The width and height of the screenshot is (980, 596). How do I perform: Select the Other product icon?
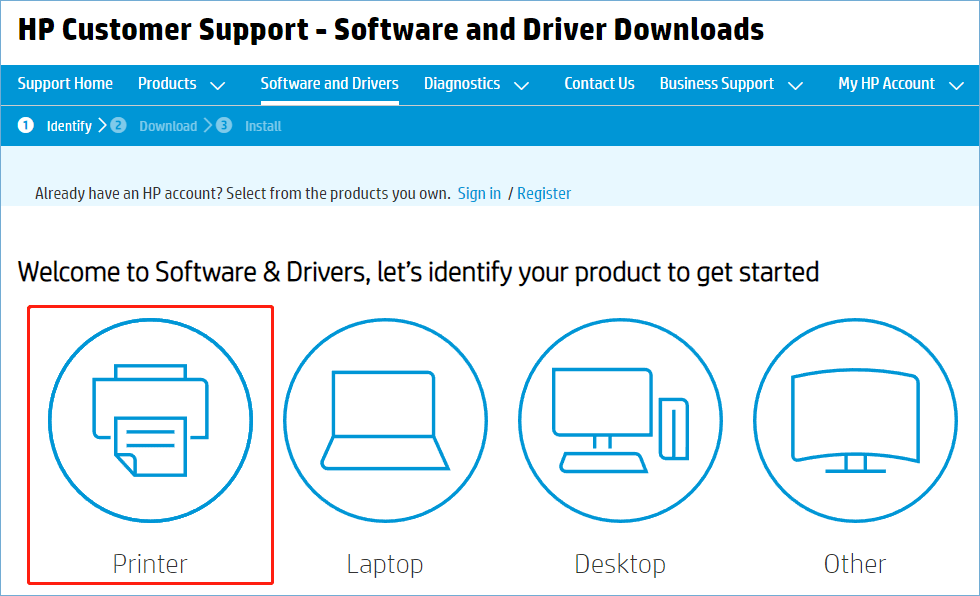[x=855, y=420]
